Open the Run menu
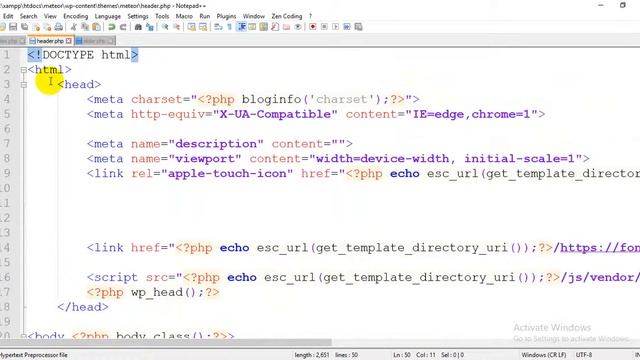The height and width of the screenshot is (360, 640). 205,16
